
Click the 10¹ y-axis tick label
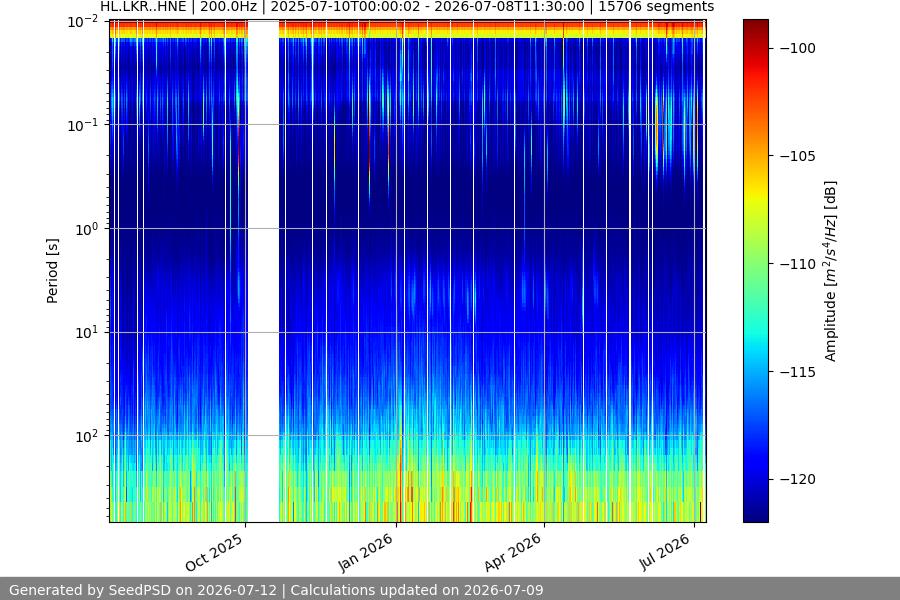click(x=87, y=332)
